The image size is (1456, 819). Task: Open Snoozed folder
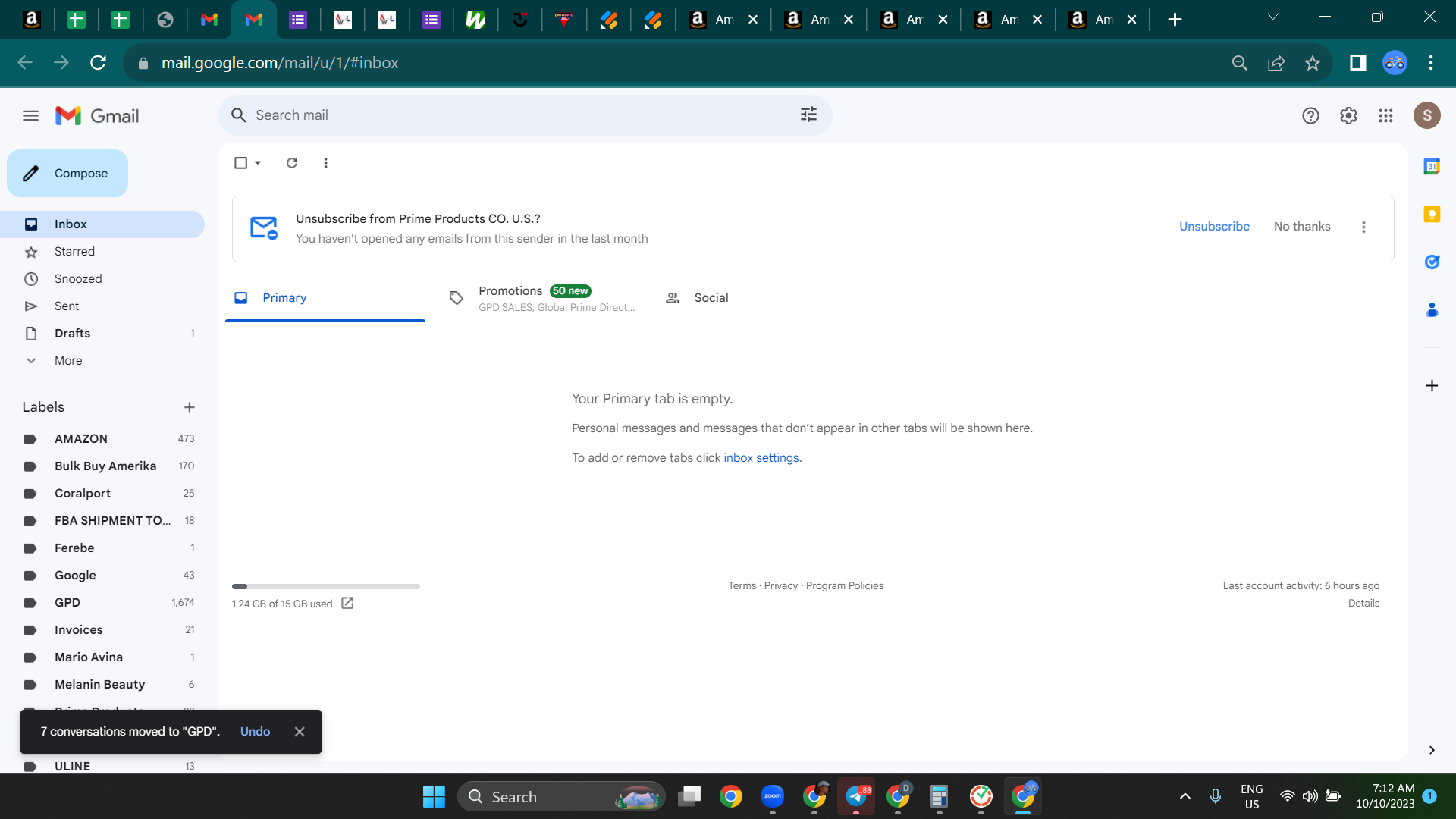[102, 279]
